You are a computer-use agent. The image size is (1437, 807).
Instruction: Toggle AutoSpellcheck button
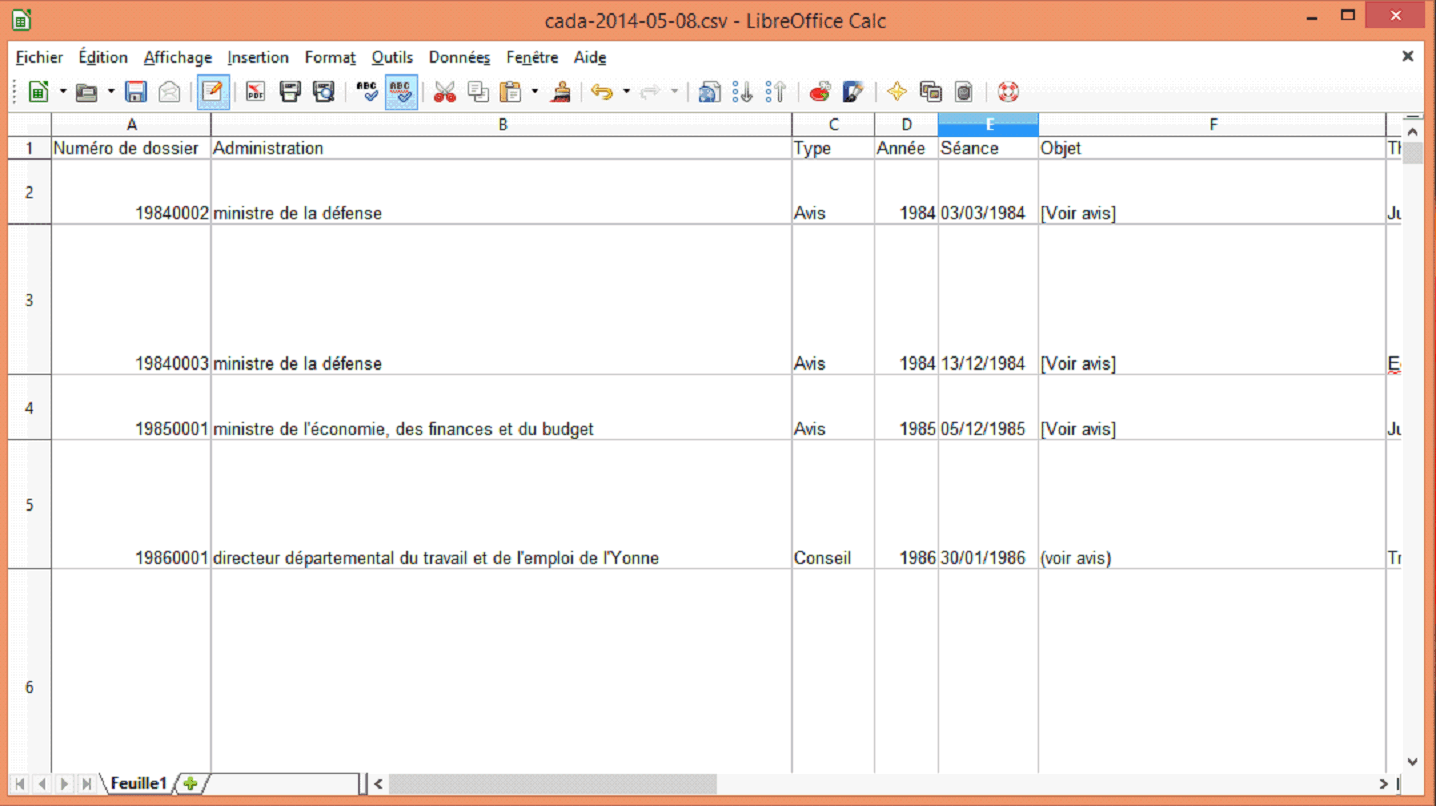401,92
